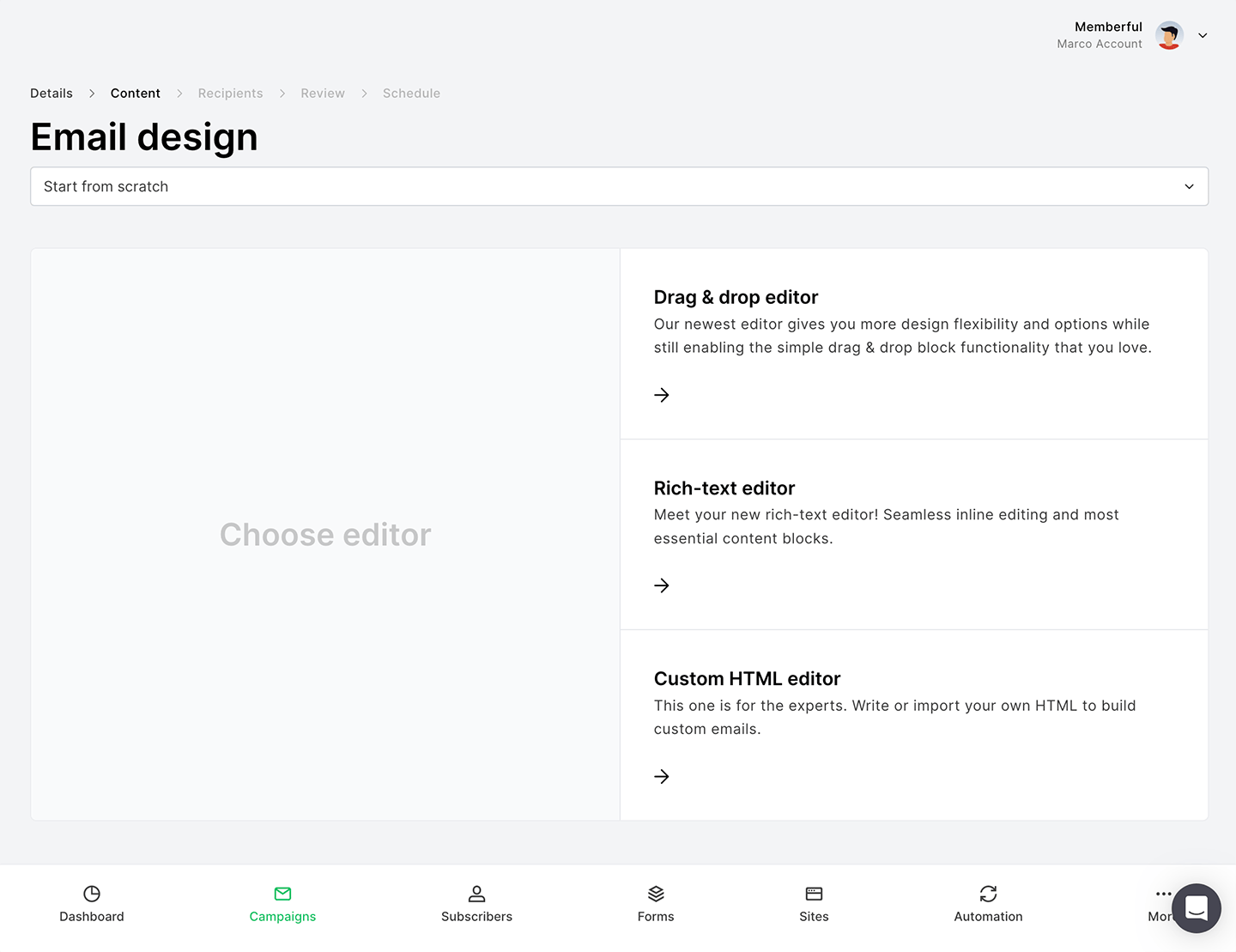The image size is (1236, 952).
Task: Click the Subscribers label in bottom navigation
Action: (x=476, y=917)
